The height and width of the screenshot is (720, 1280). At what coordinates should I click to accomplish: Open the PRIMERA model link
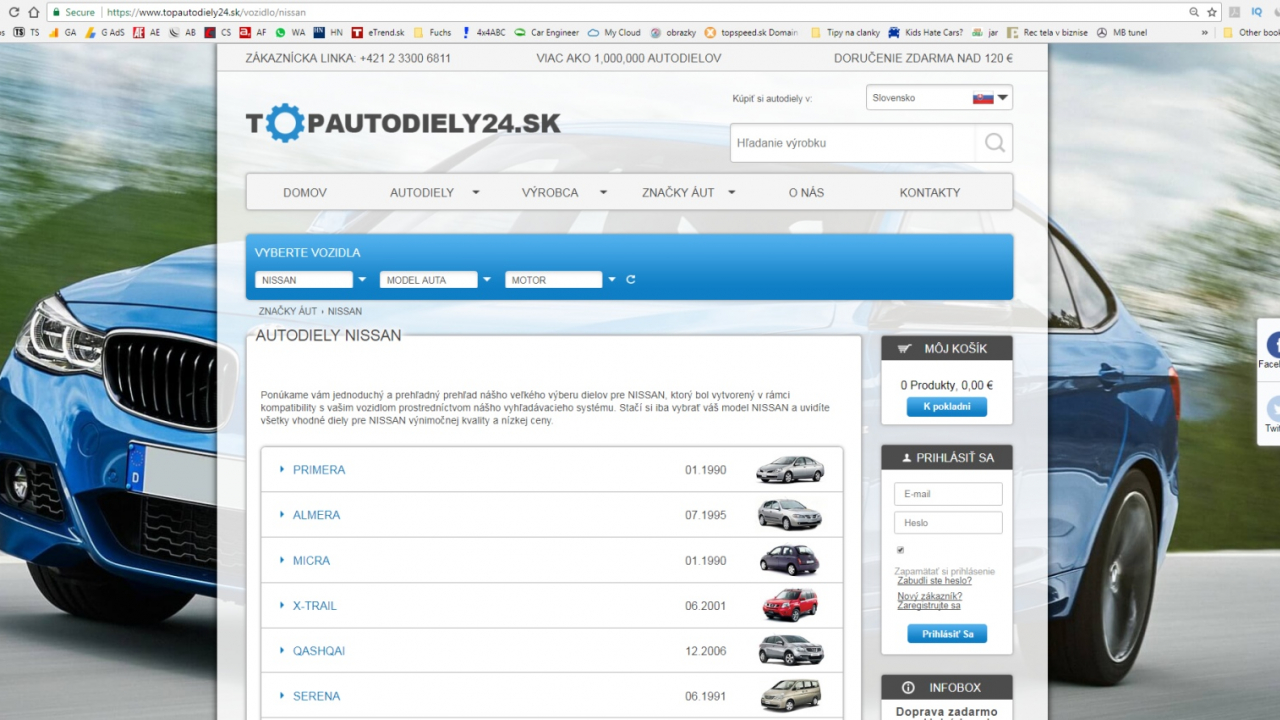pos(319,470)
